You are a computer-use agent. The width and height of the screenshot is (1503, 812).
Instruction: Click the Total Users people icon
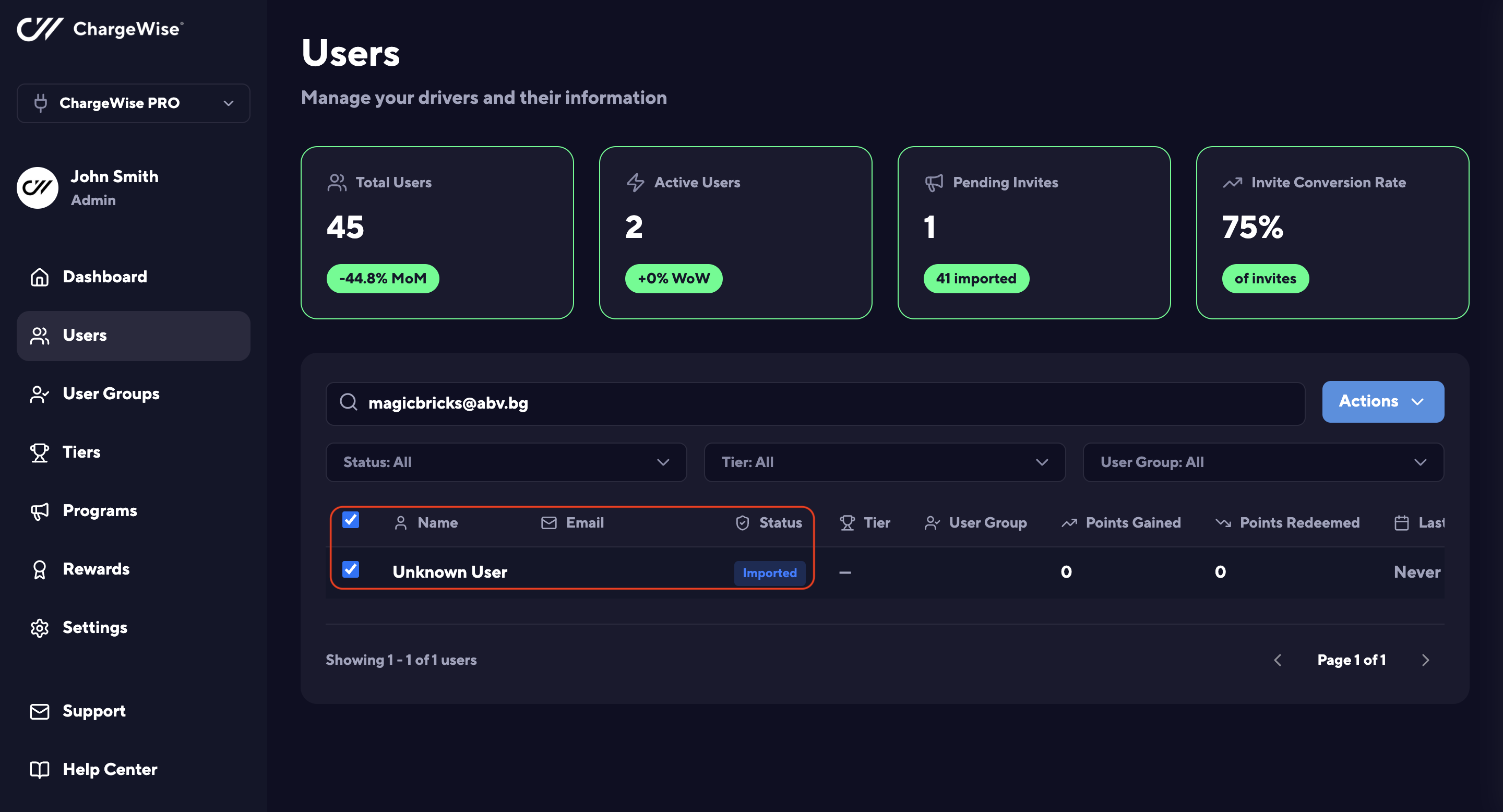click(x=337, y=183)
